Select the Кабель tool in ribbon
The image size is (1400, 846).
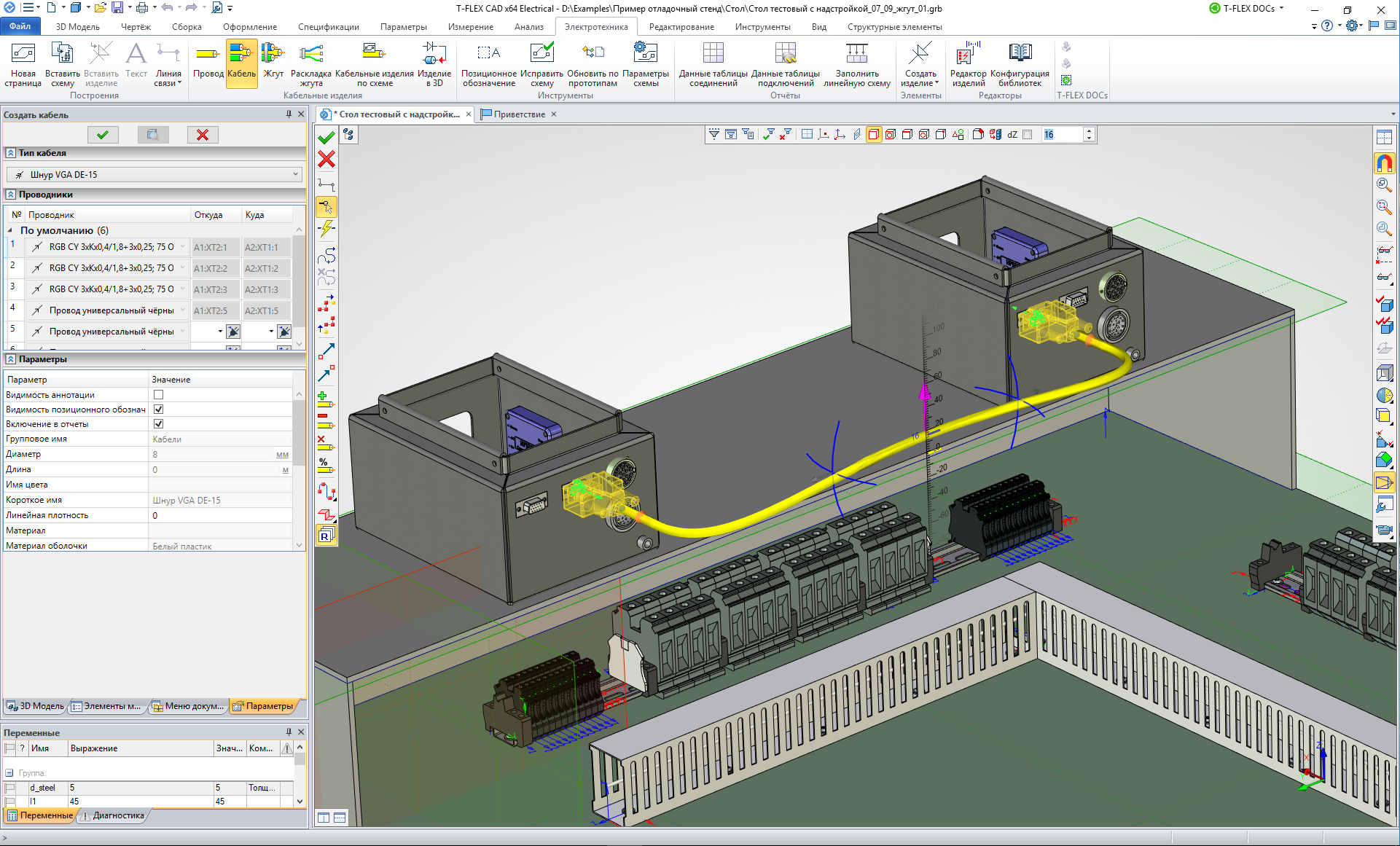coord(241,62)
